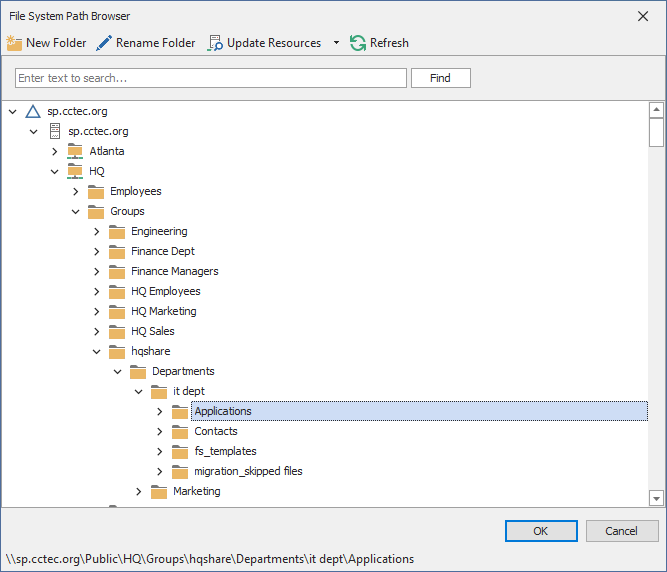This screenshot has width=667, height=572.
Task: Click the New Folder toolbar icon
Action: 14,43
